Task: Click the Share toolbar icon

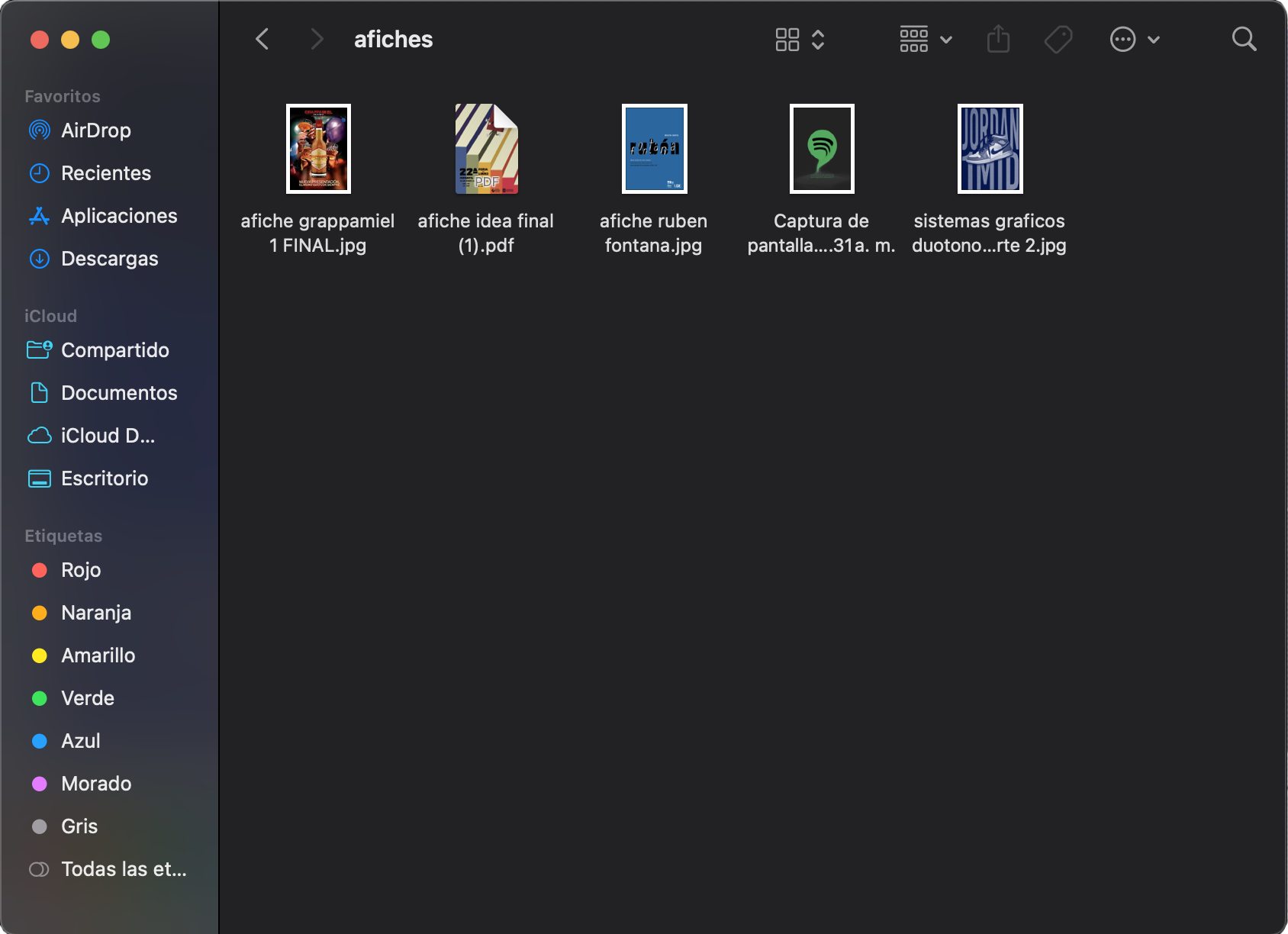Action: point(998,39)
